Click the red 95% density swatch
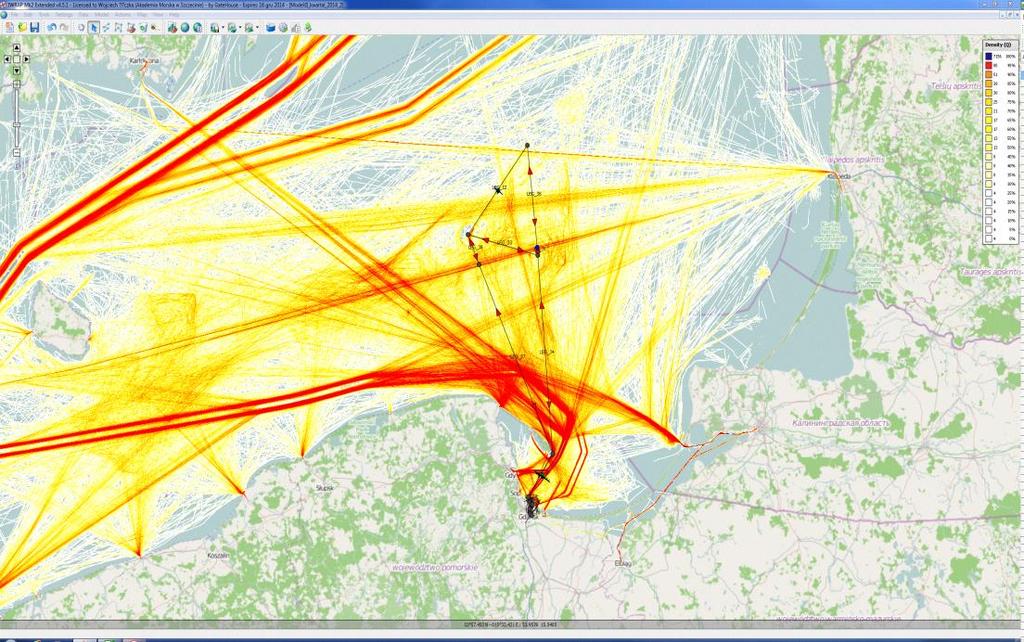The width and height of the screenshot is (1024, 642). click(x=989, y=66)
